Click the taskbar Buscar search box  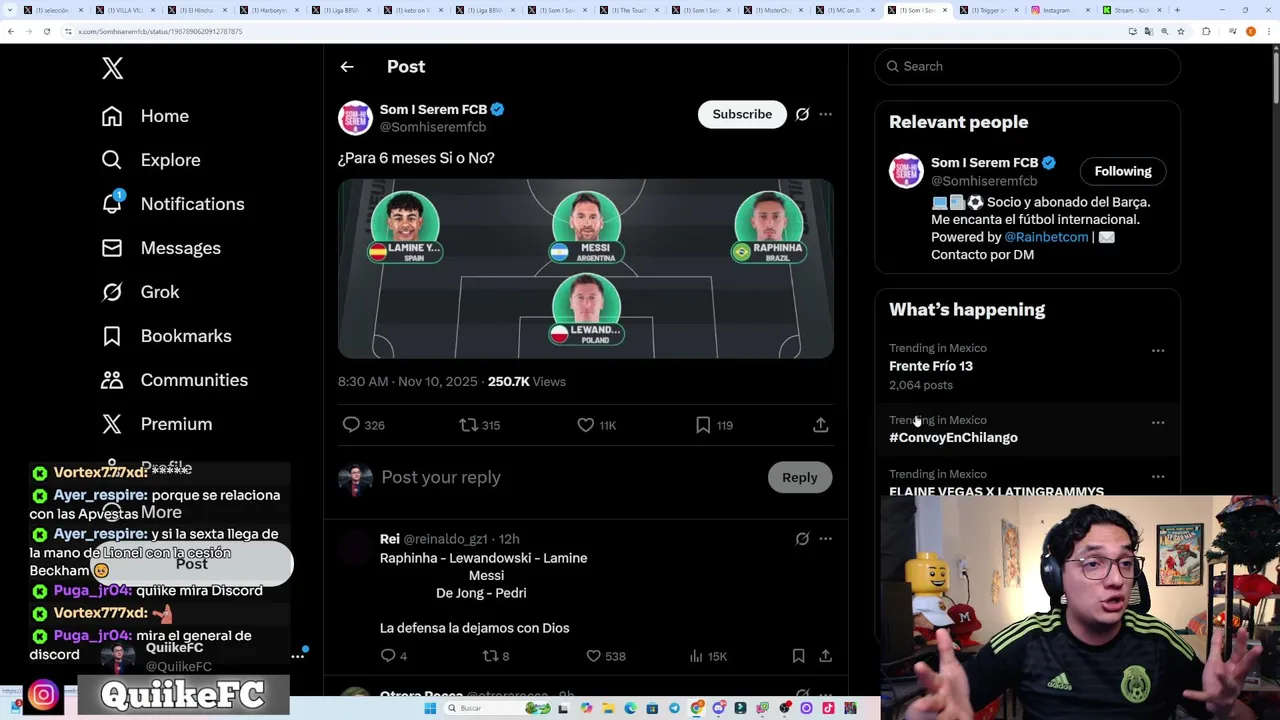498,708
